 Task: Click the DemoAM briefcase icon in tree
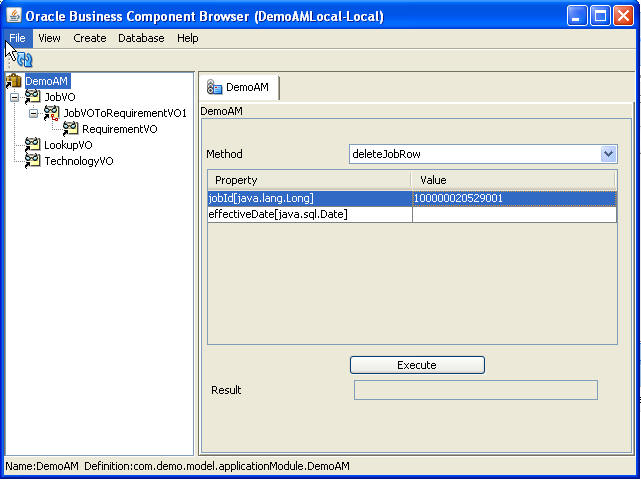tap(13, 81)
